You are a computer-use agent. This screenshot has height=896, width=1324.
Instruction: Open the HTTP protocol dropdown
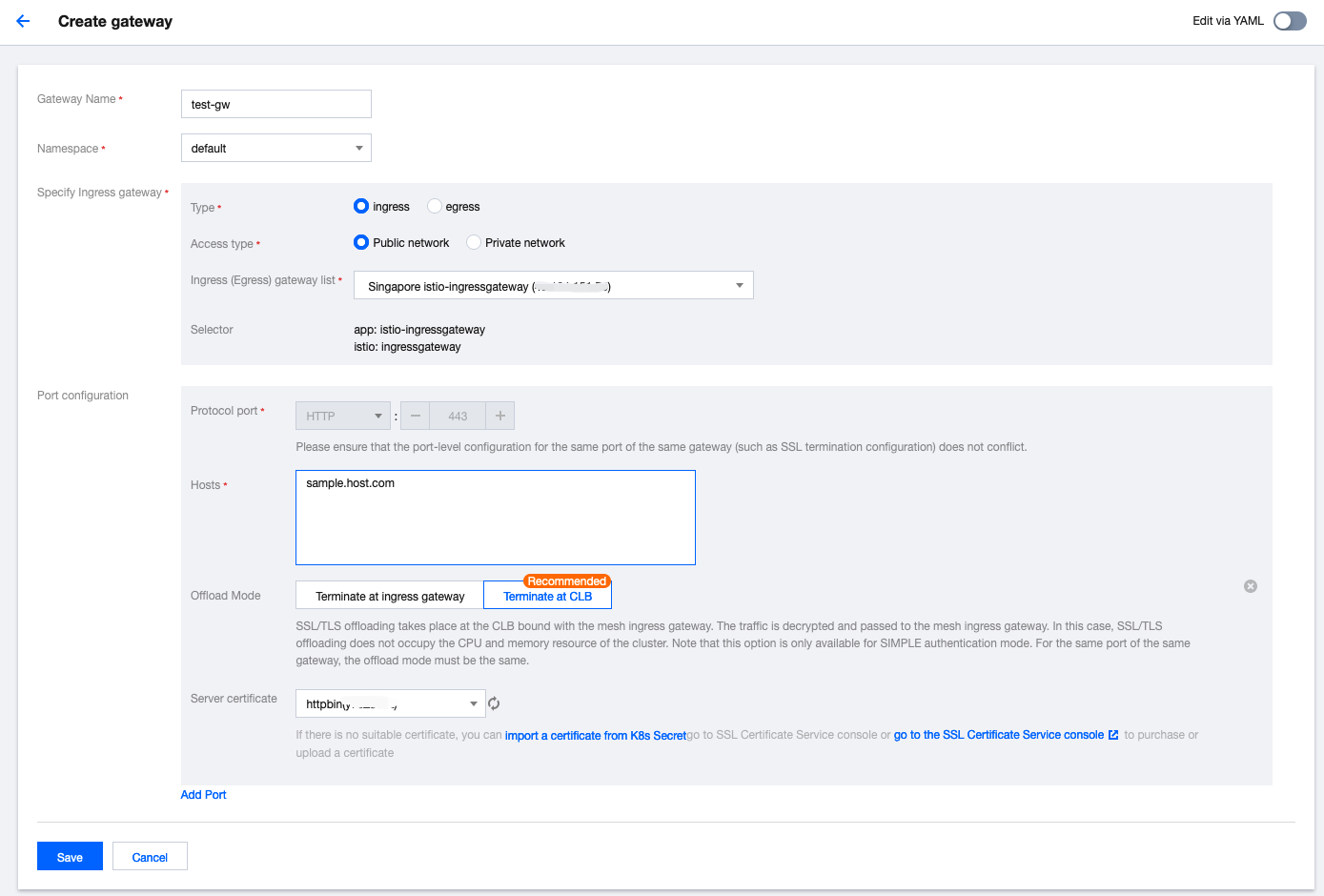pos(343,417)
